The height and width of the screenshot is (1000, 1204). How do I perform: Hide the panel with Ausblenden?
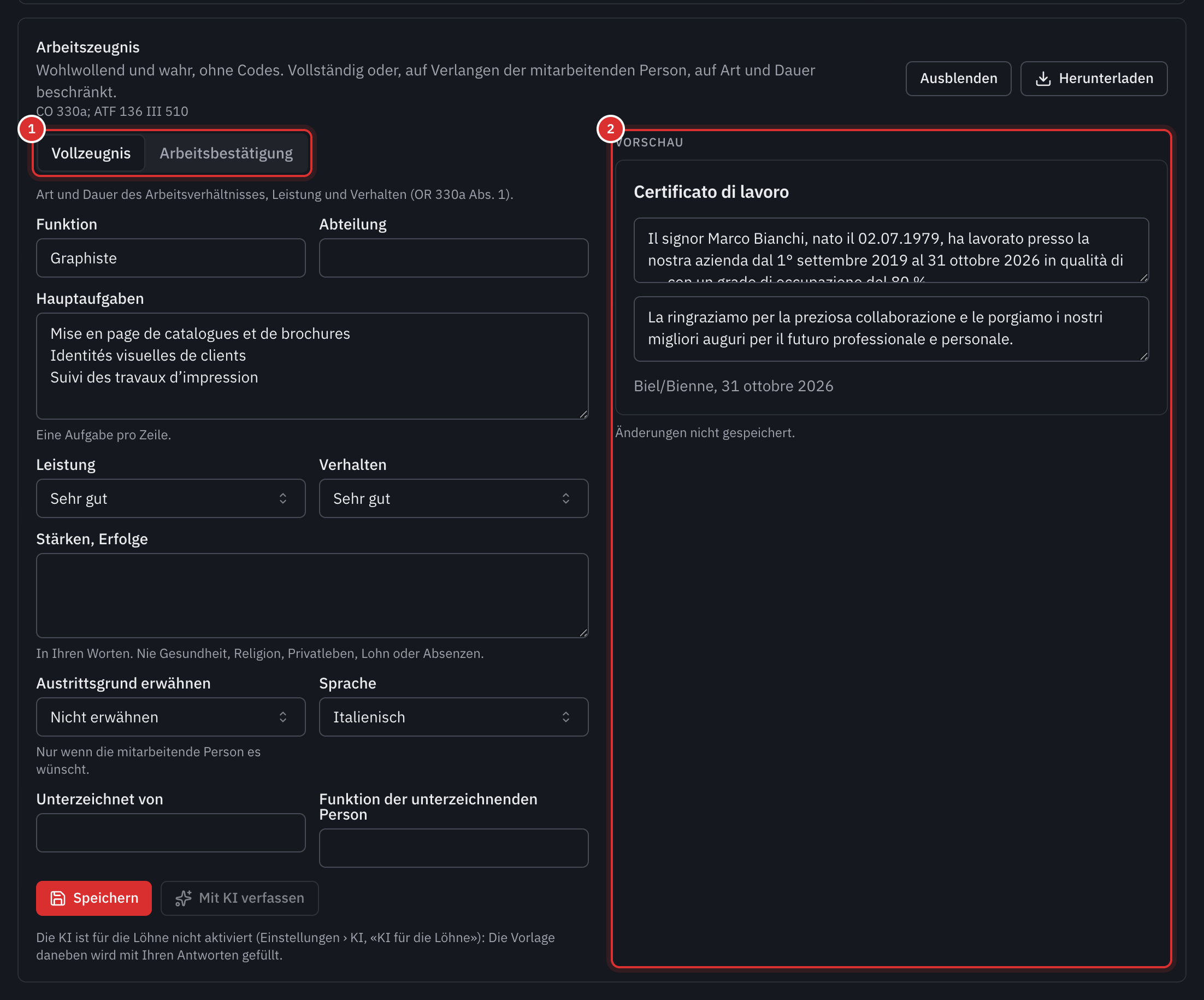(x=958, y=79)
